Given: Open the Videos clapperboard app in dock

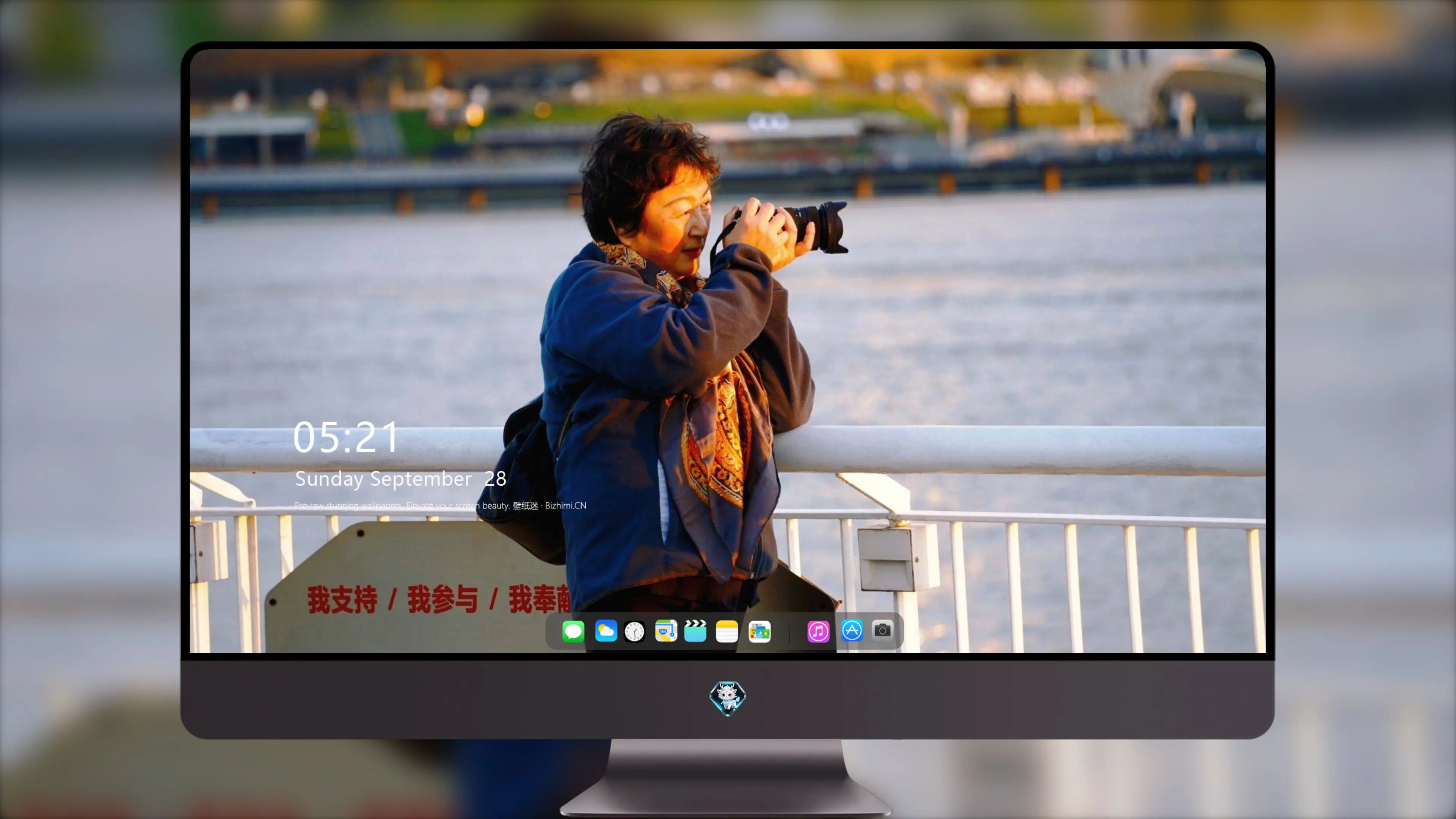Looking at the screenshot, I should pos(695,631).
